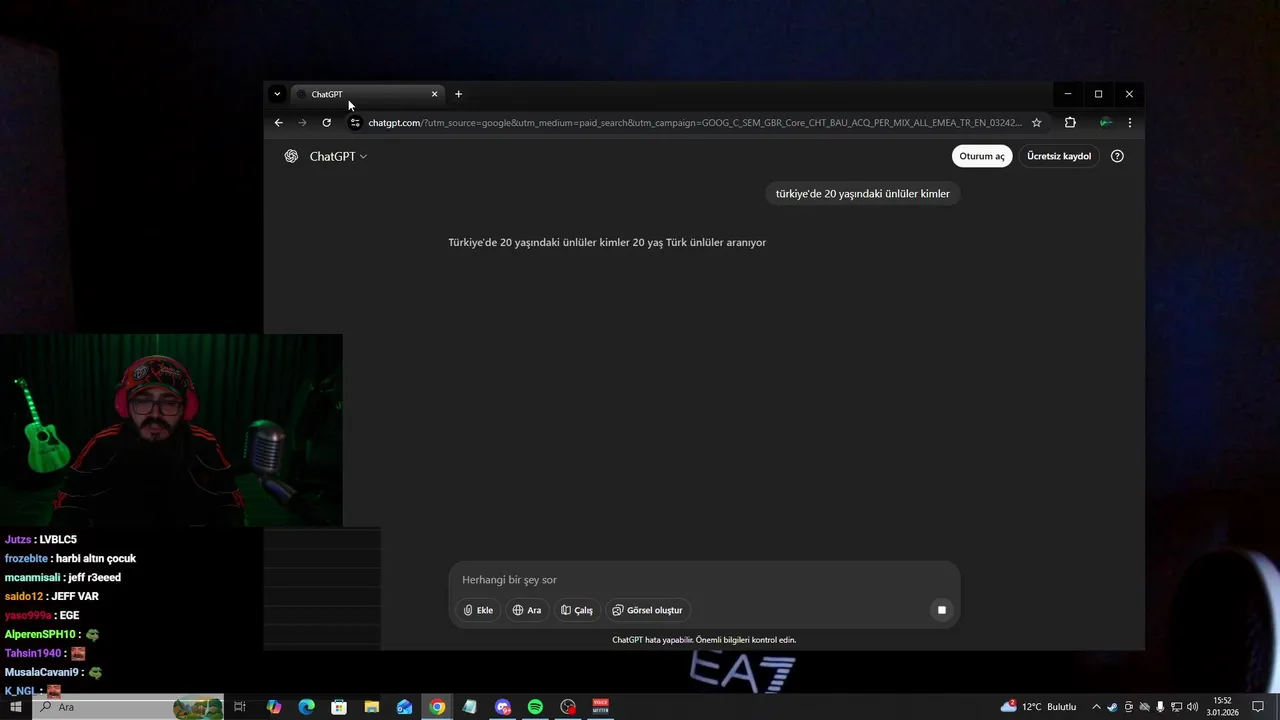
Task: Launch Microsoft Edge from the taskbar
Action: 306,707
